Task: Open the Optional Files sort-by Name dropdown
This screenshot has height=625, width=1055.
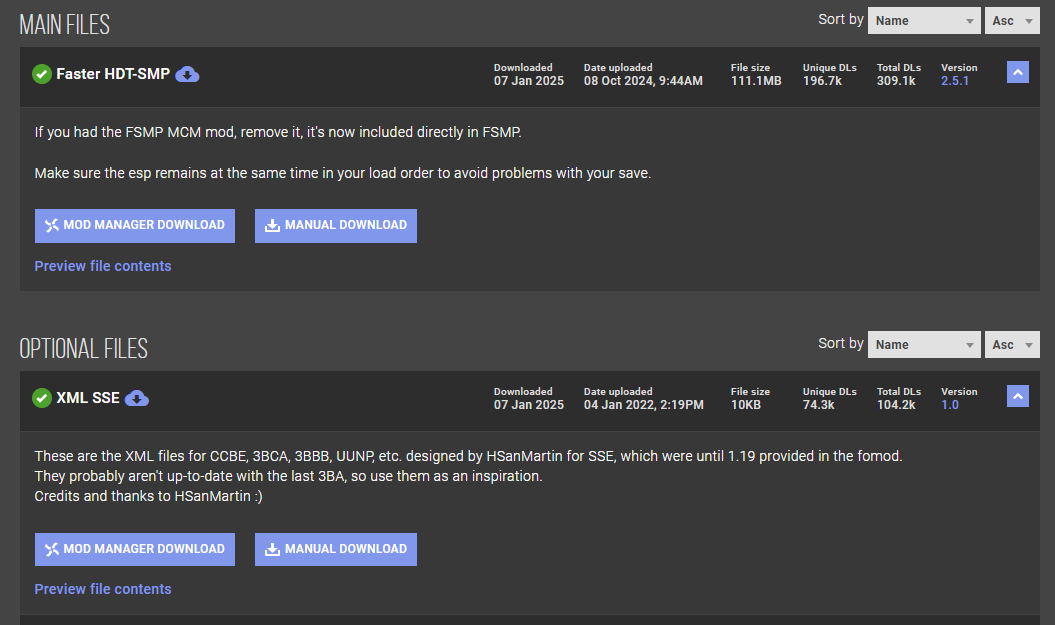Action: coord(924,344)
